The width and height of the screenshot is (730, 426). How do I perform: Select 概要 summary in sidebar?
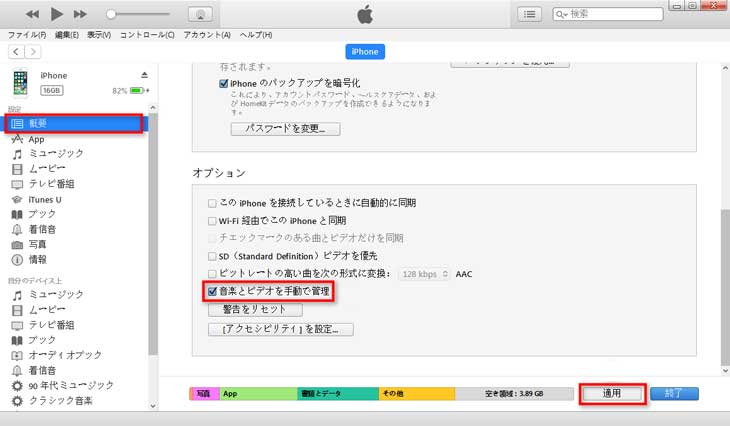74,123
